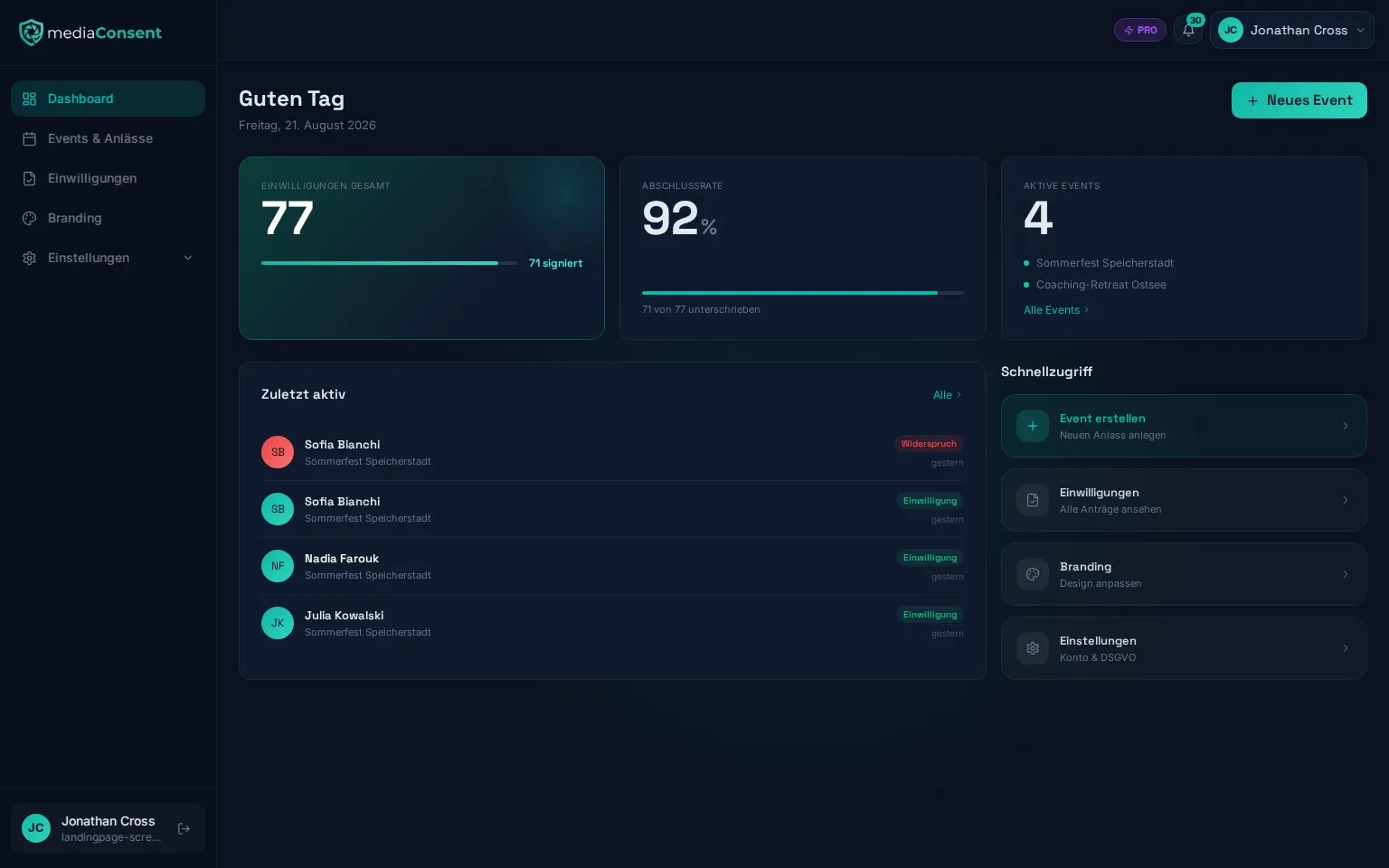Click the Design anpassen subtitle
This screenshot has width=1389, height=868.
1101,583
